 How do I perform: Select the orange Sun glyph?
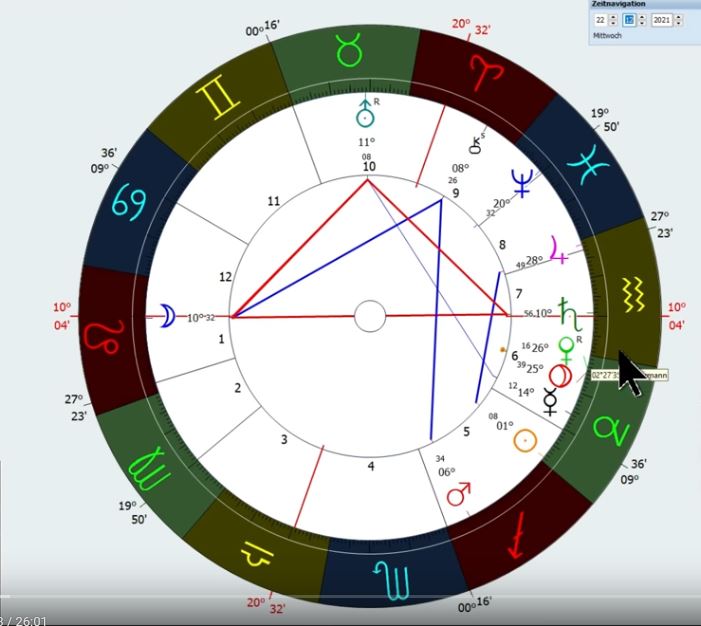(x=525, y=440)
